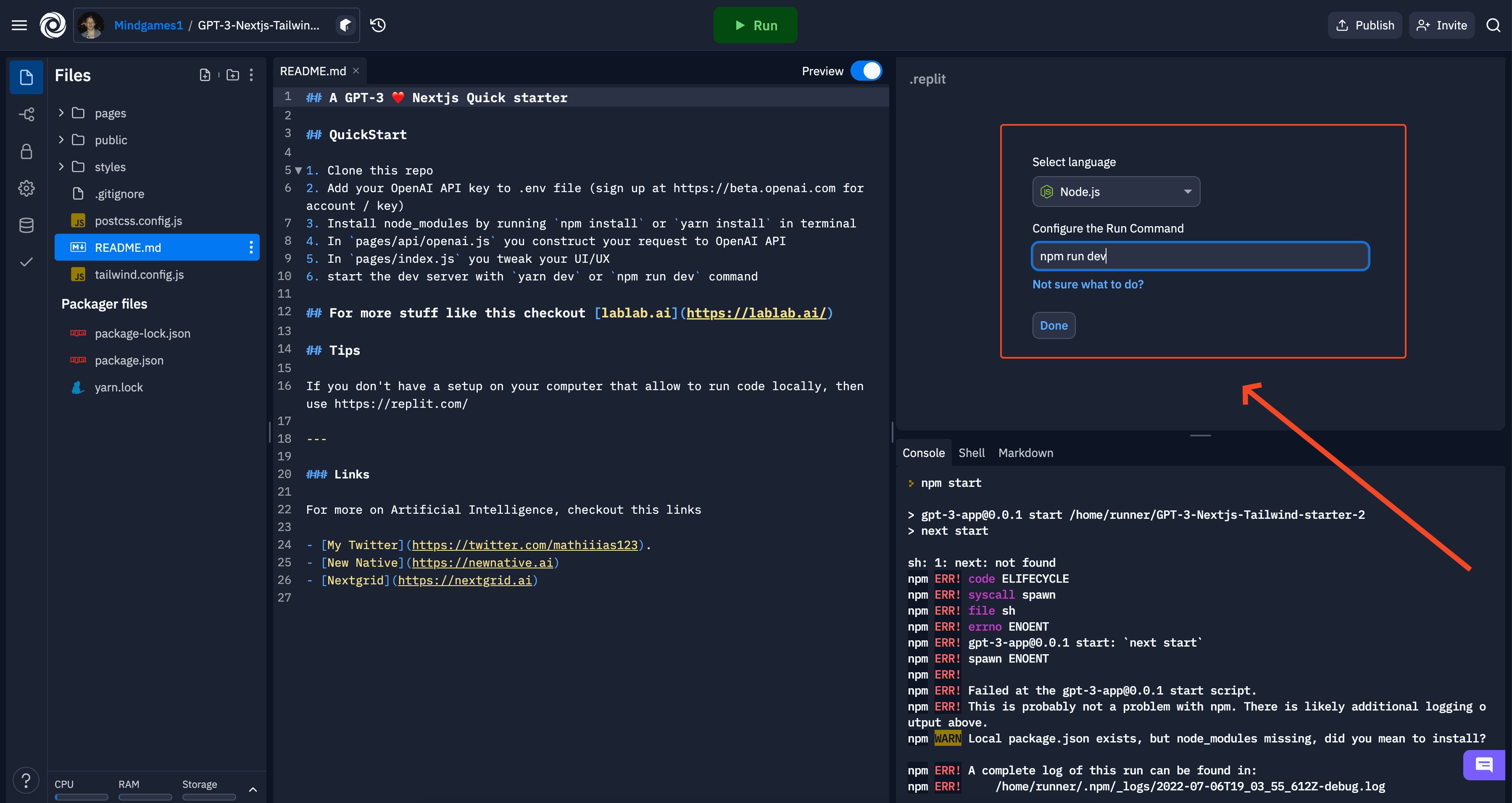Expand the resource usage panel chevron
The image size is (1512, 803).
253,790
